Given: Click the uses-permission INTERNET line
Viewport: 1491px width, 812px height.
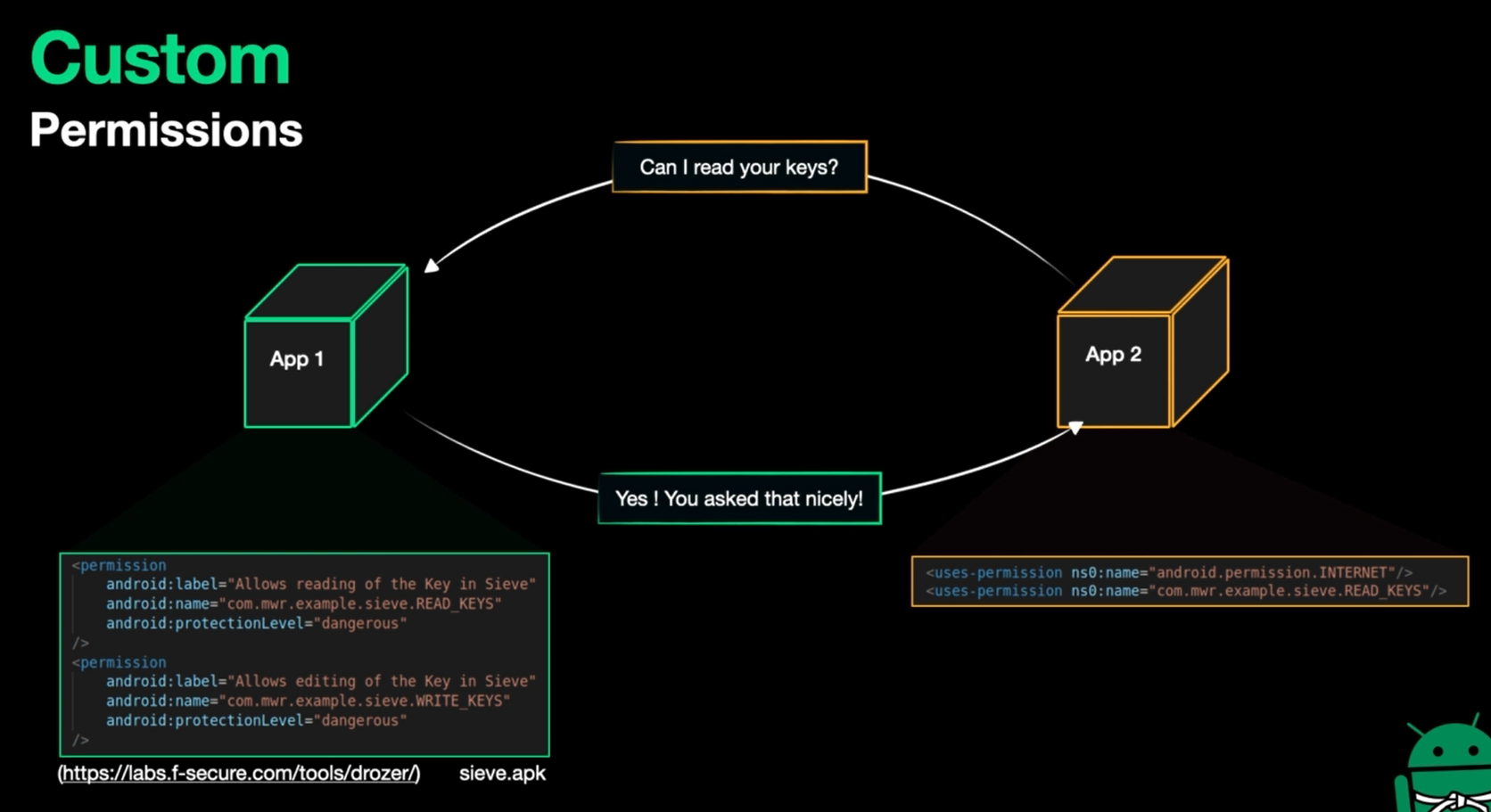Looking at the screenshot, I should 1169,572.
